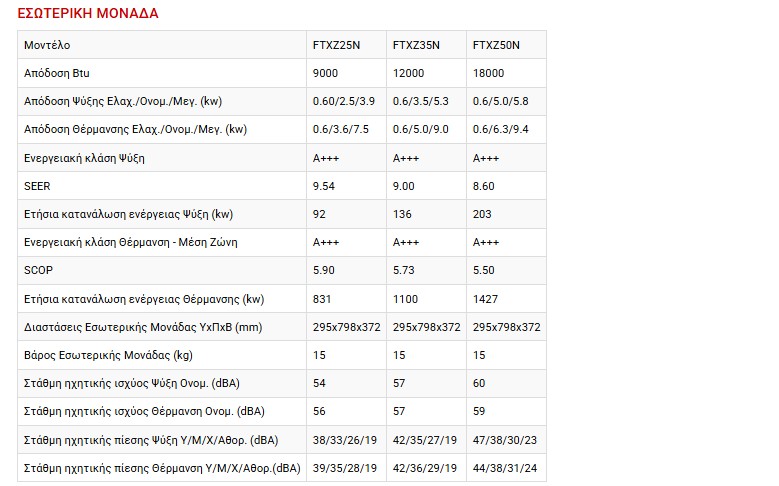Select sound pressure cell 44/38/31/24
The width and height of the screenshot is (779, 486).
[x=506, y=467]
